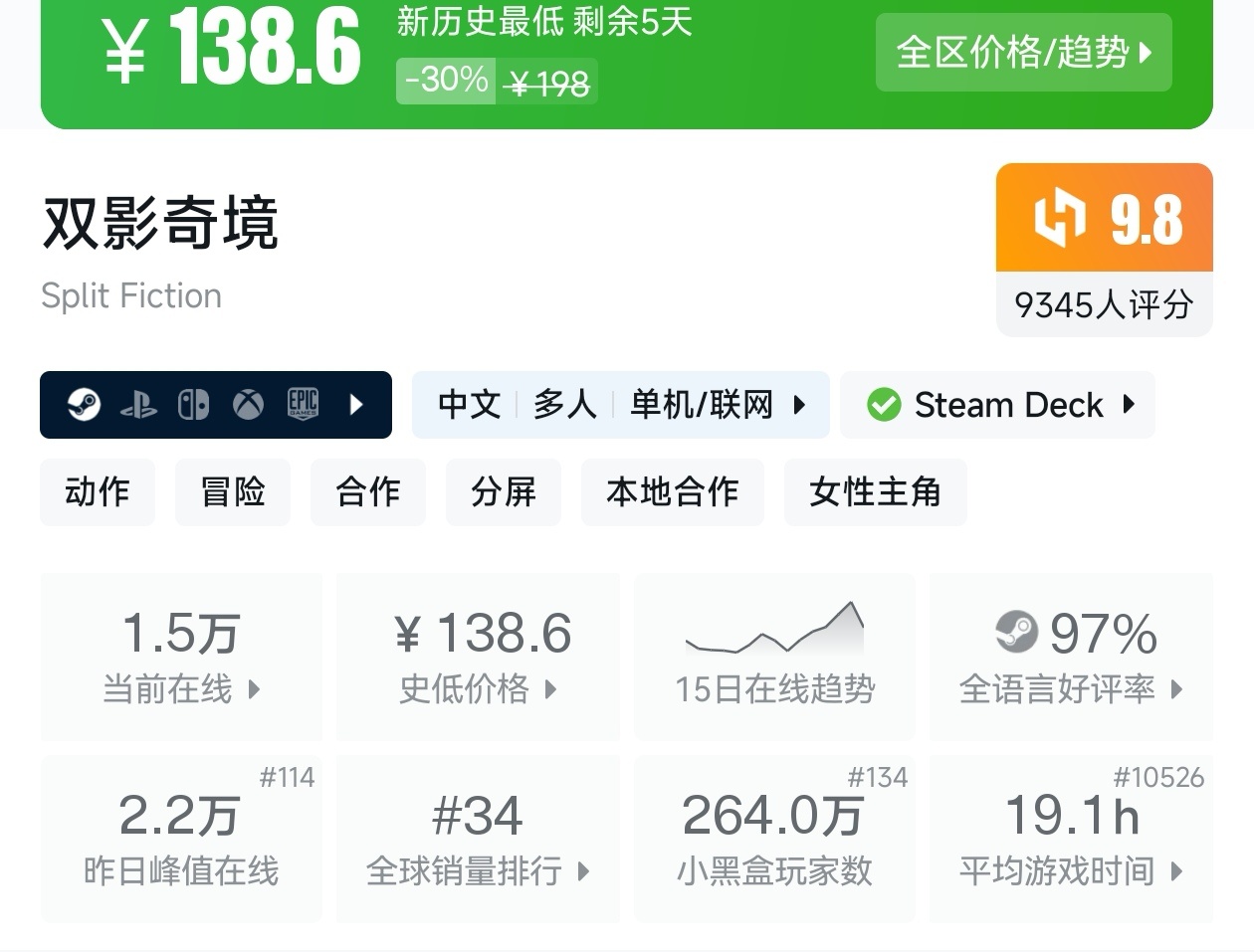Click the Split Fiction subtitle
The height and width of the screenshot is (952, 1254).
click(131, 295)
